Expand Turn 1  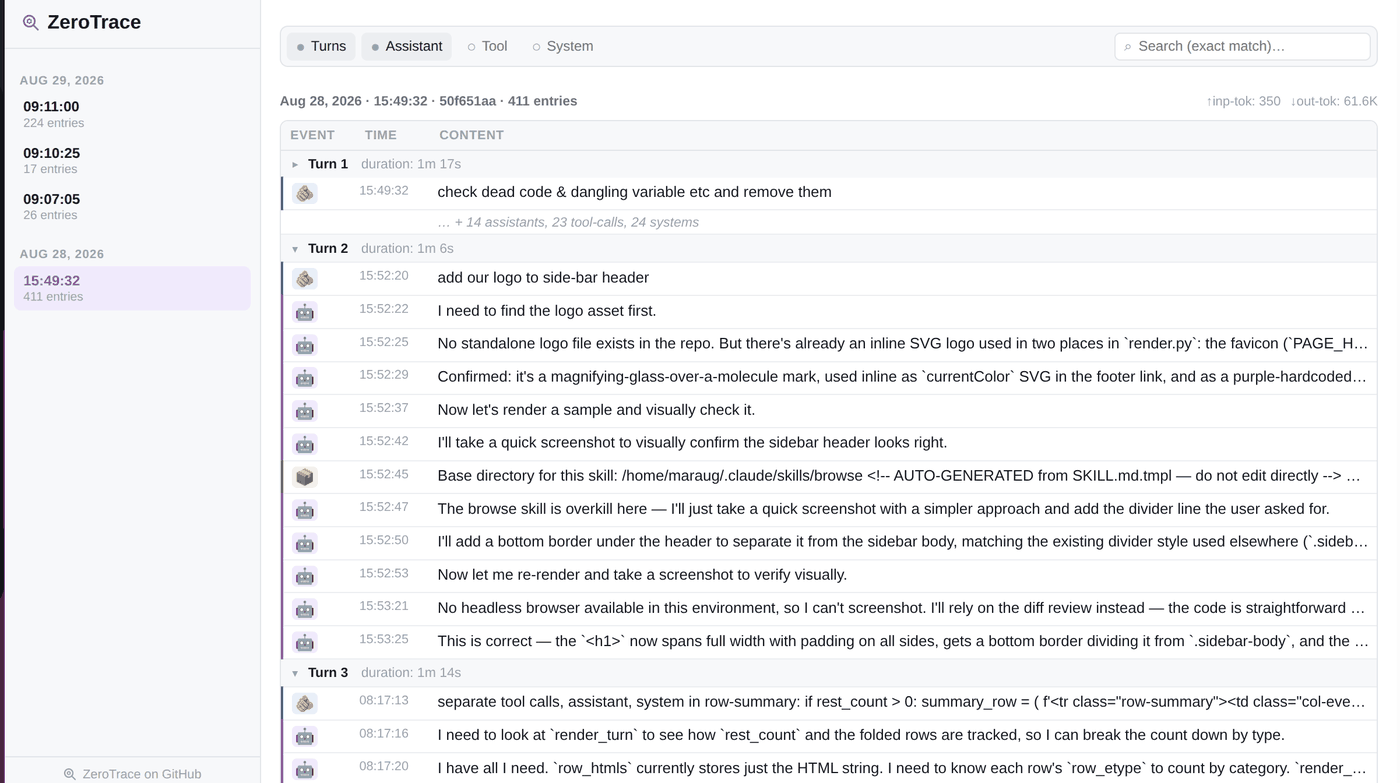295,164
